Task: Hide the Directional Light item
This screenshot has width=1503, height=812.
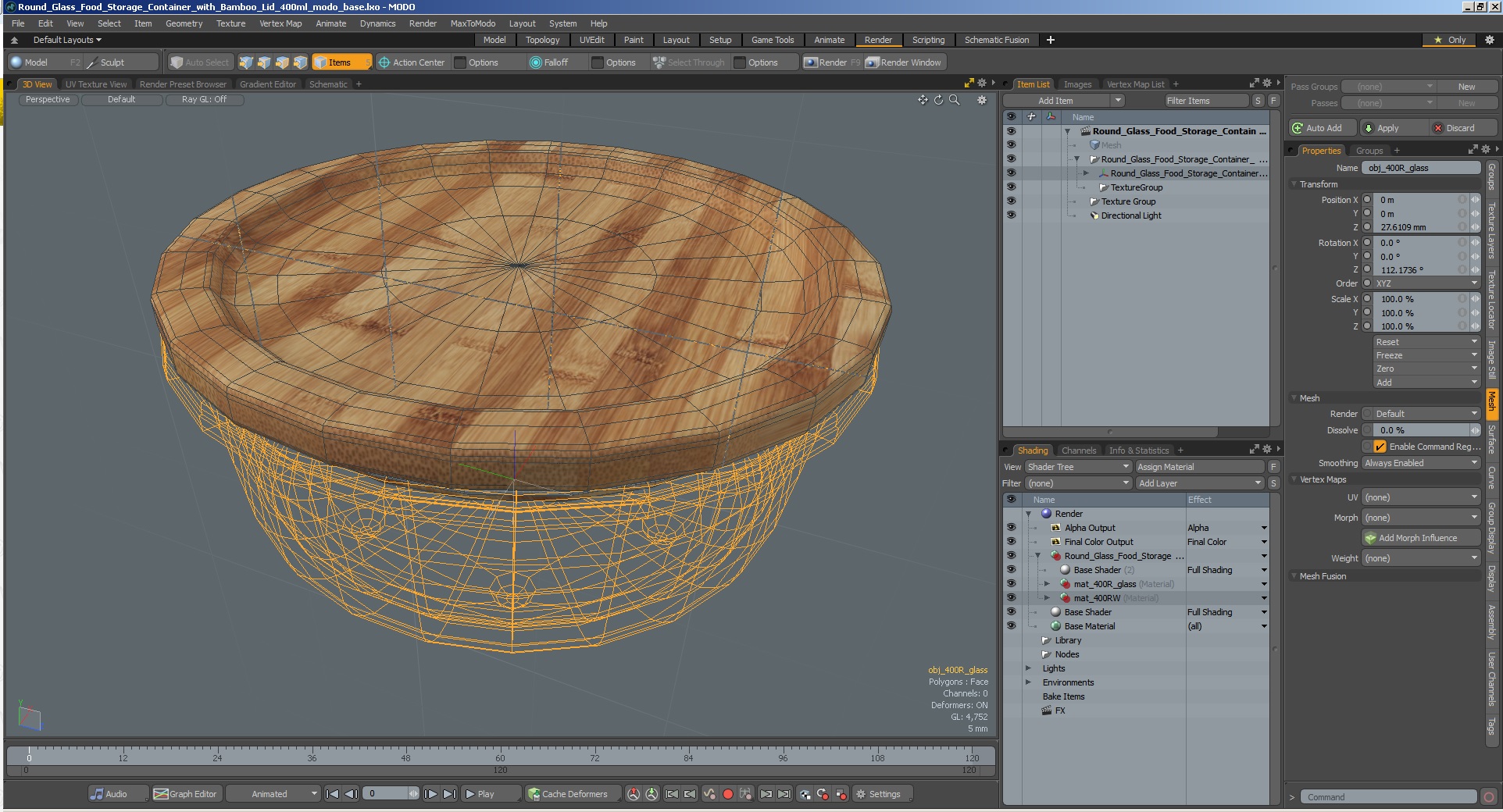Action: pyautogui.click(x=1011, y=215)
